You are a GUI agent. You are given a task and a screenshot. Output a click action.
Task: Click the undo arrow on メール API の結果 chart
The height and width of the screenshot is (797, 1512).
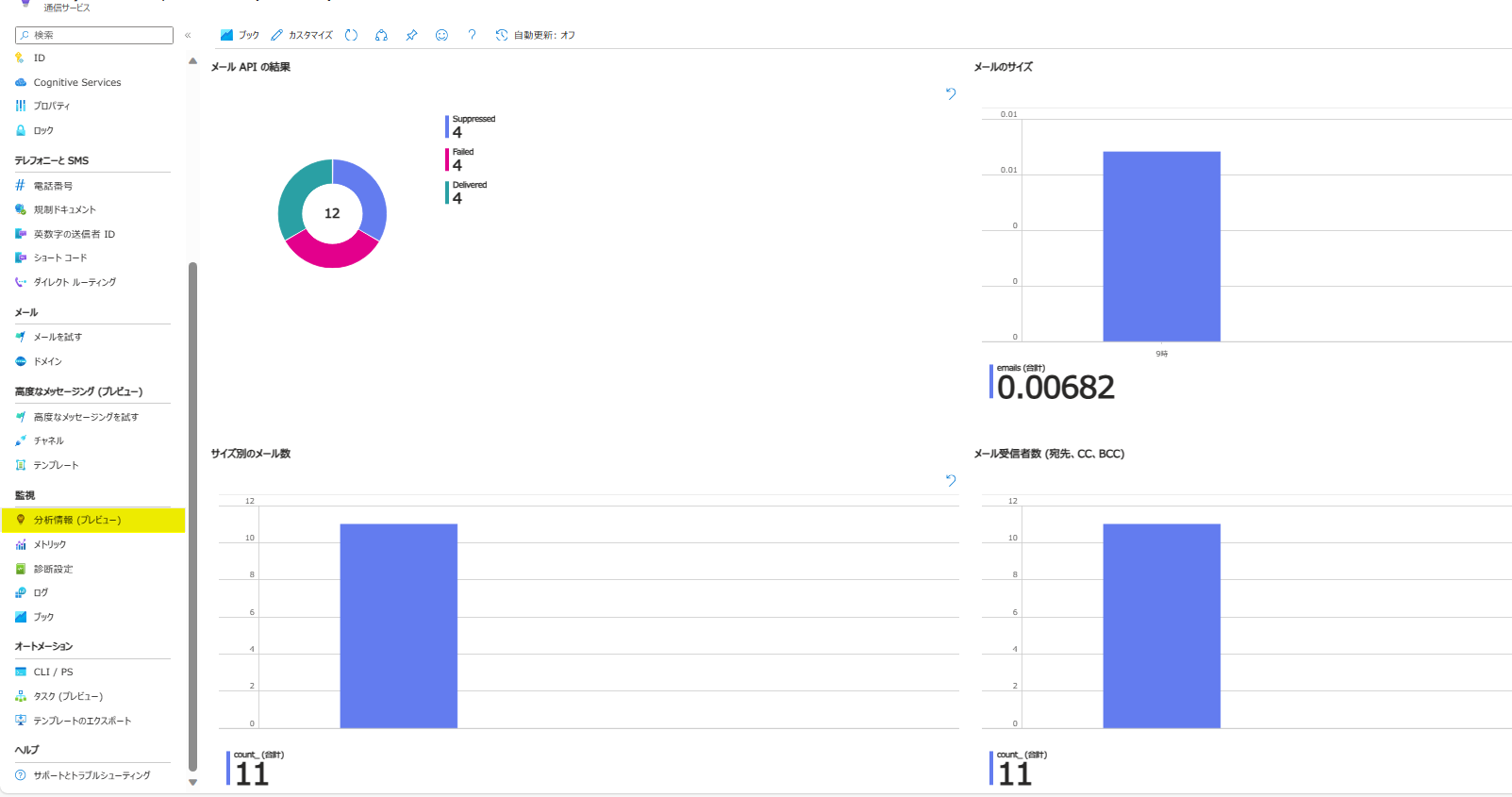click(951, 93)
